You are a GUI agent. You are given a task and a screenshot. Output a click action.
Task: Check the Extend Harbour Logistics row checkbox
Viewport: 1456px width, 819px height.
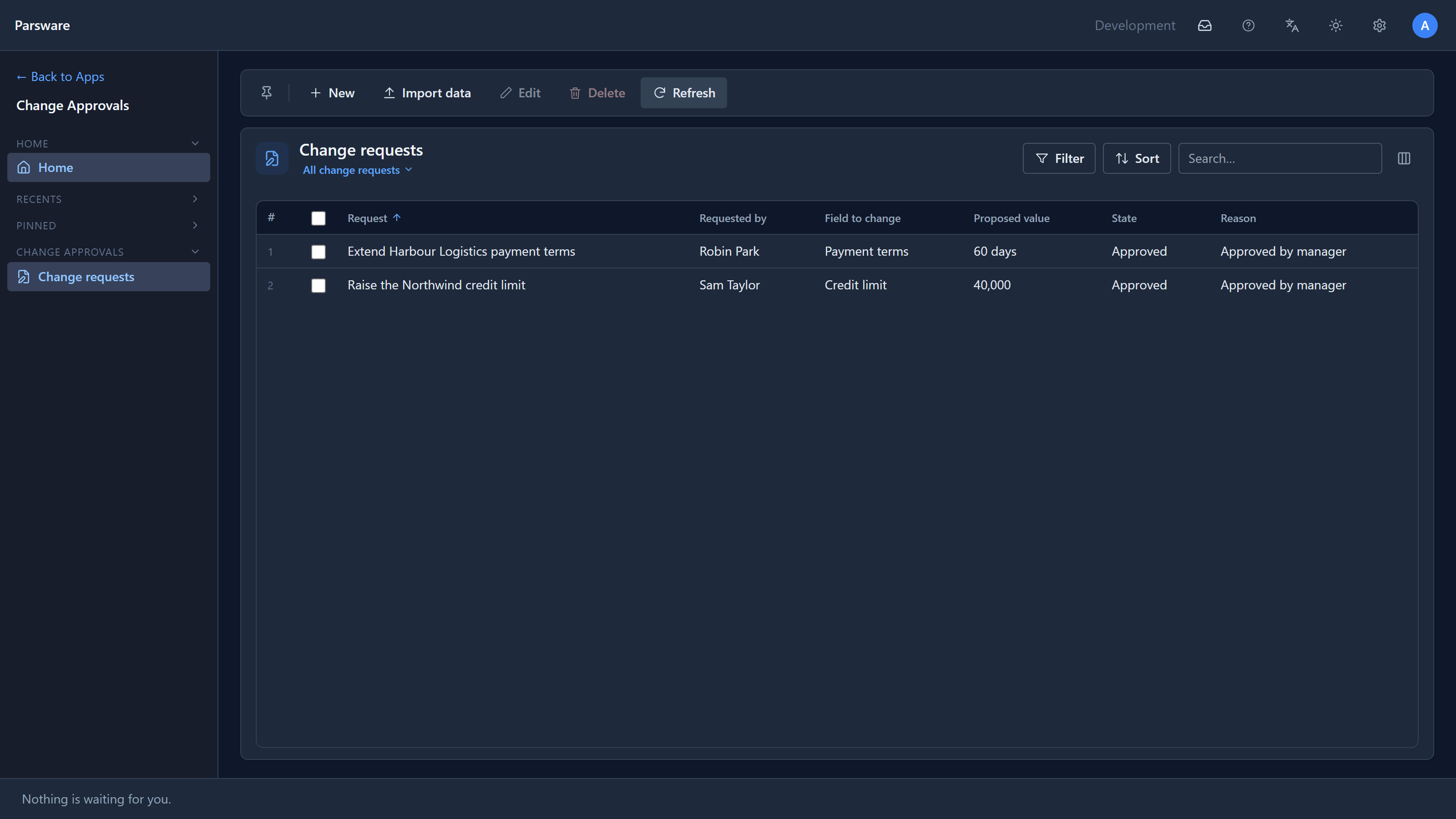coord(318,252)
